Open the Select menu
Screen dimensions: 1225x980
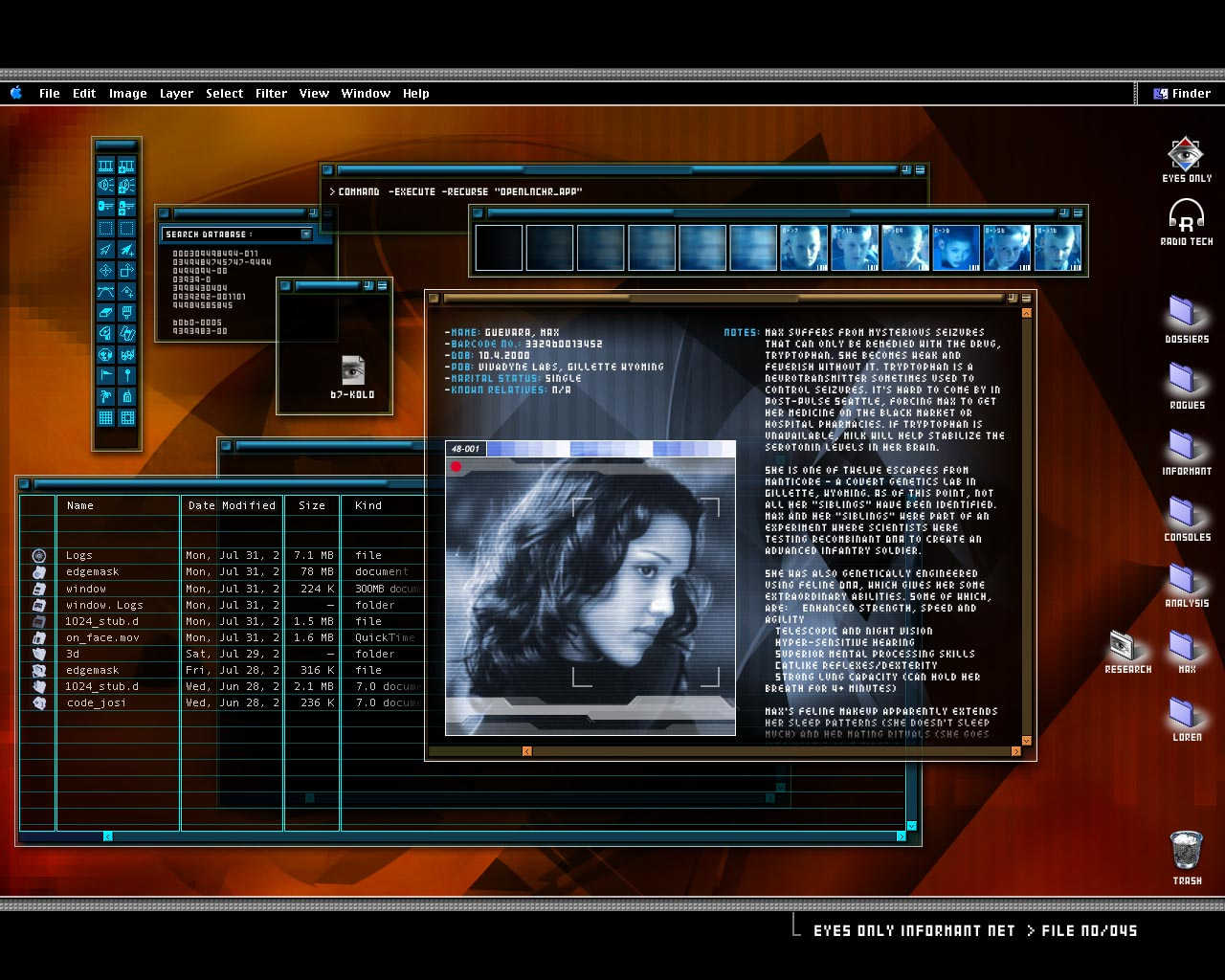pos(224,94)
